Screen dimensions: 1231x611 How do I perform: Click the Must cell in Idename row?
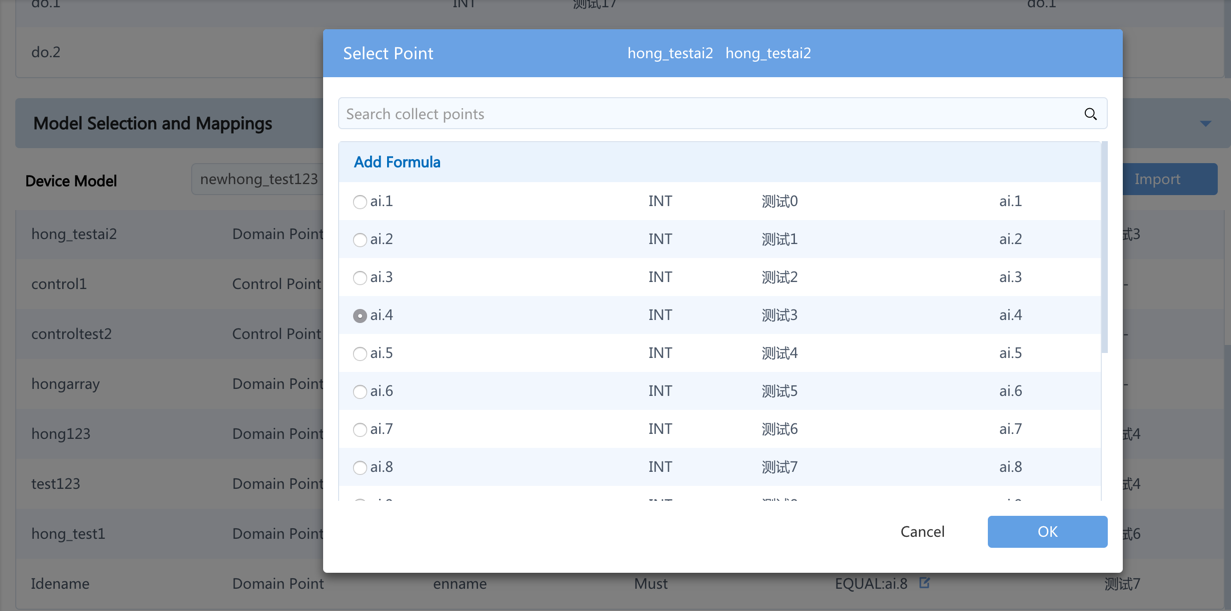pos(651,583)
